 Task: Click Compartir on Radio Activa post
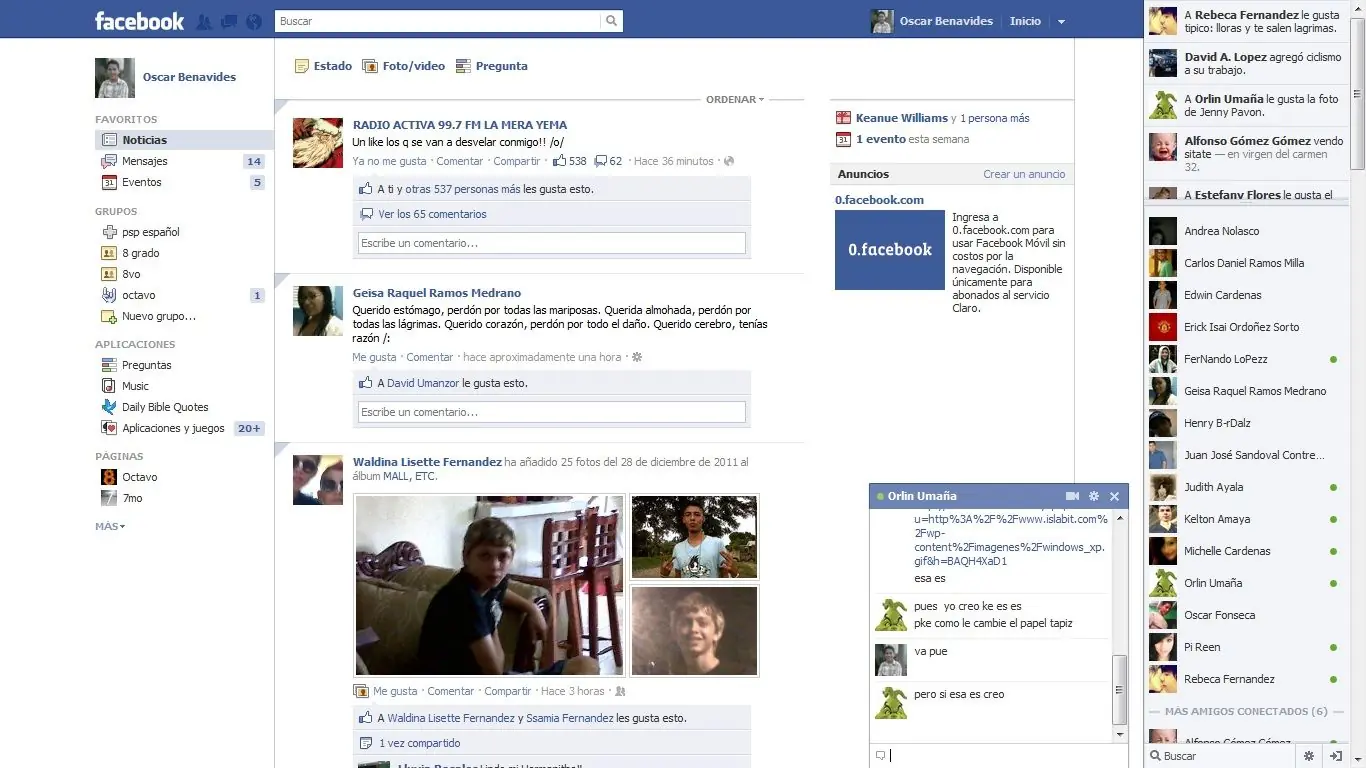[x=517, y=161]
